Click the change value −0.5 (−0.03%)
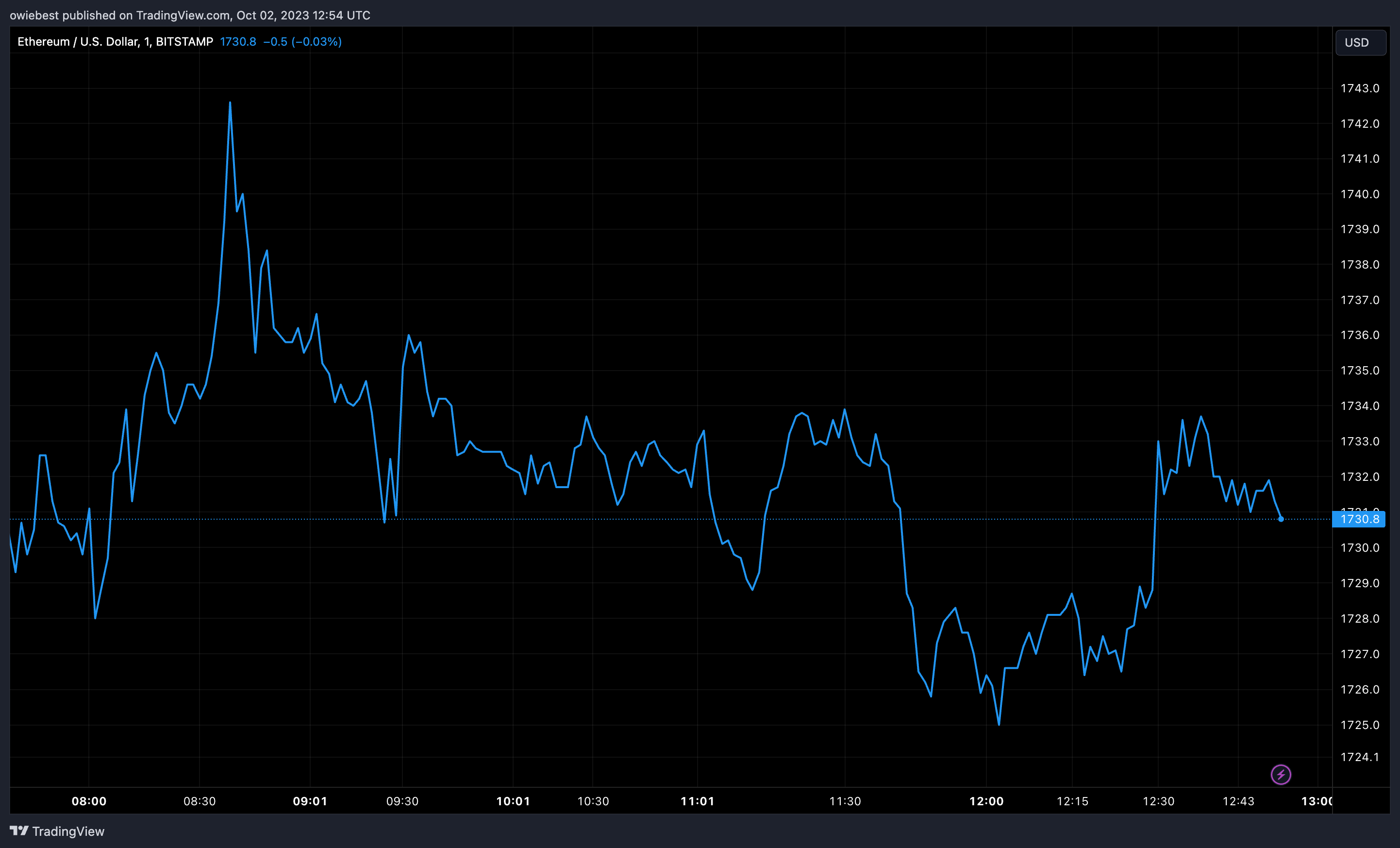1400x848 pixels. click(x=302, y=41)
